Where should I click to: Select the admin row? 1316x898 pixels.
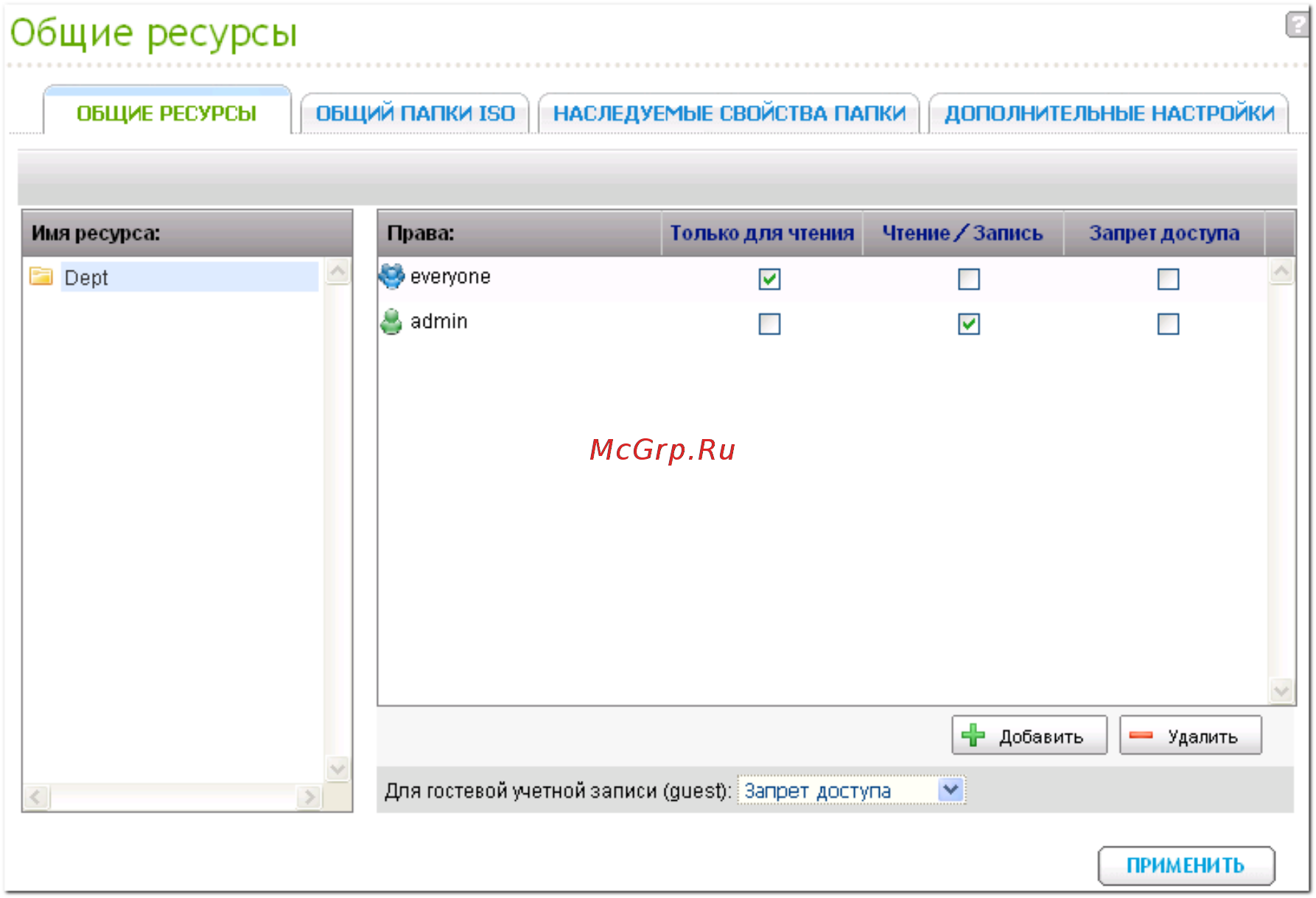click(822, 323)
